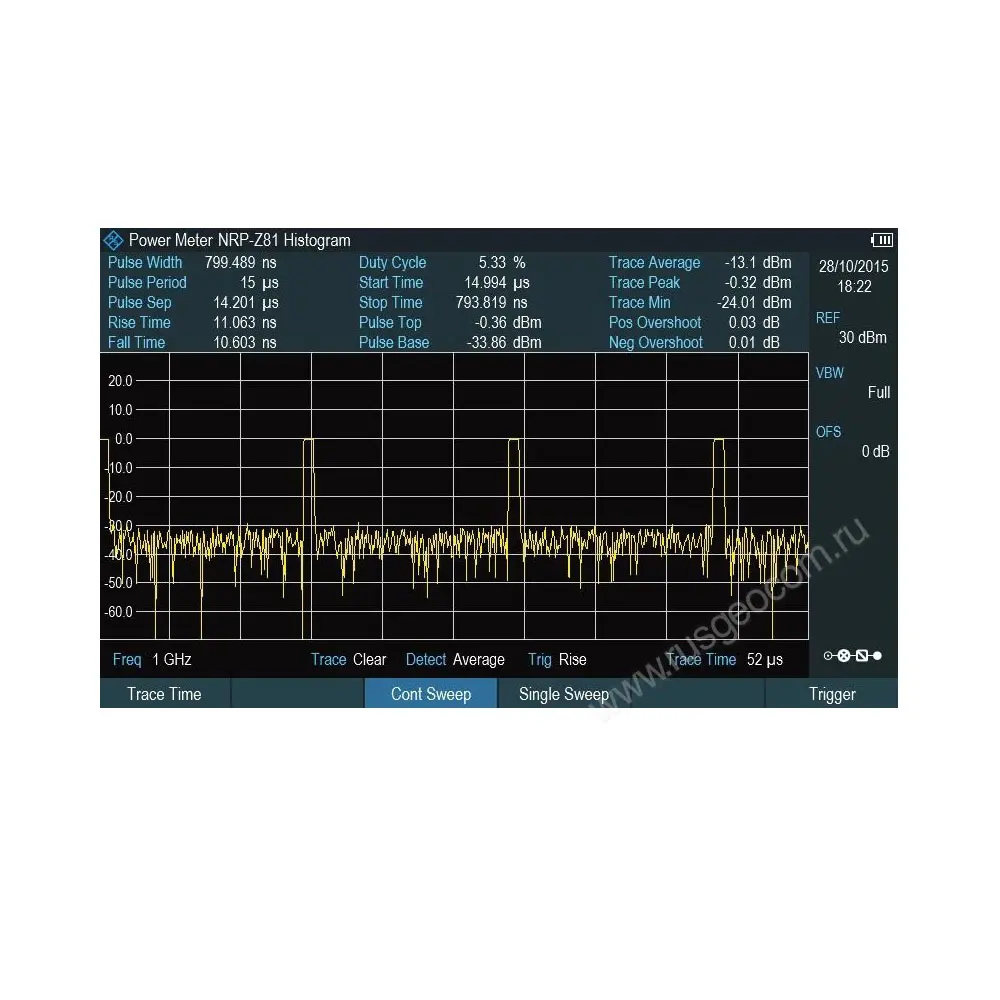Click the Rohde & Schwarz logo icon
Image resolution: width=1000 pixels, height=1000 pixels.
tap(113, 240)
